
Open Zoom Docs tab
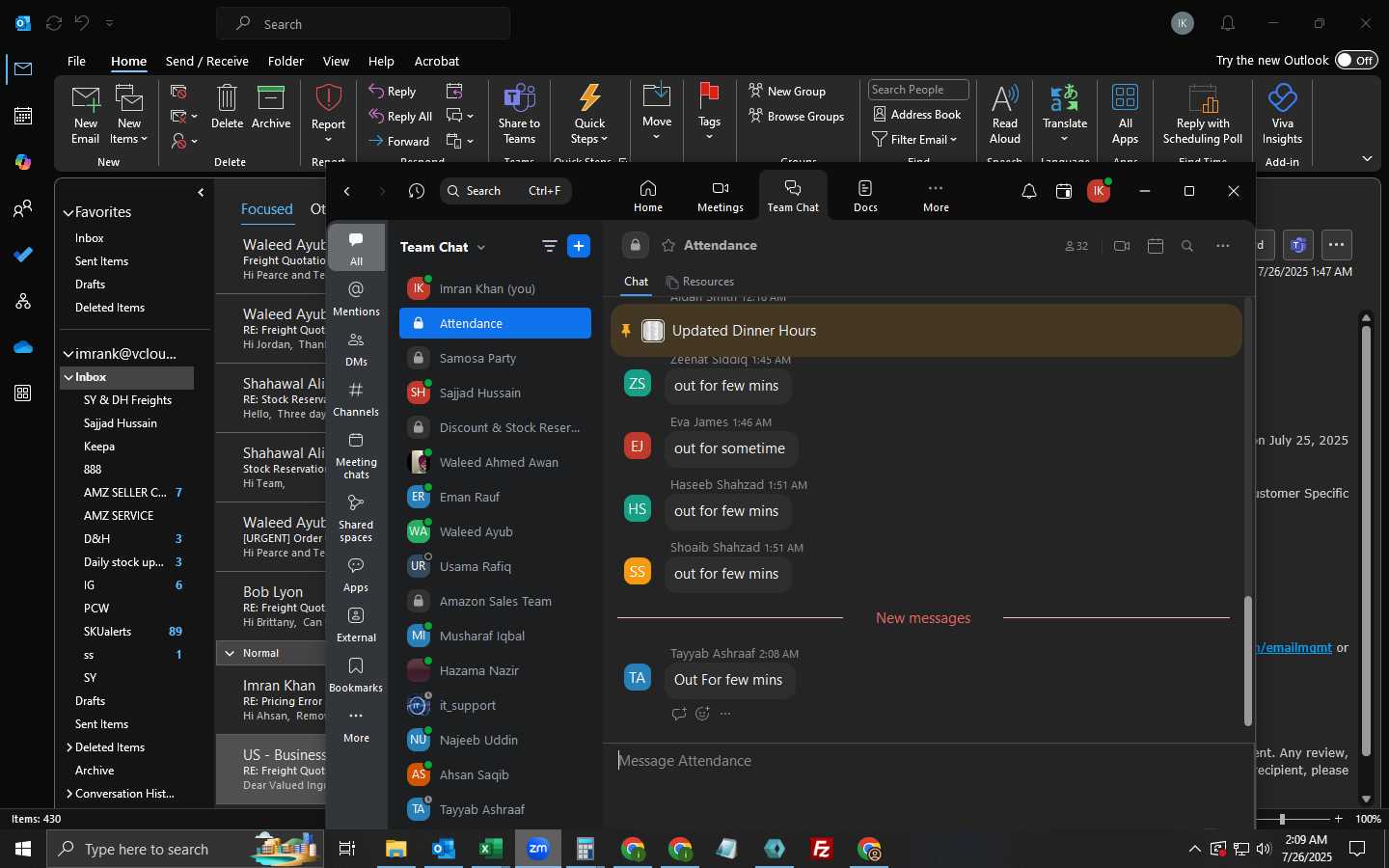pyautogui.click(x=865, y=196)
